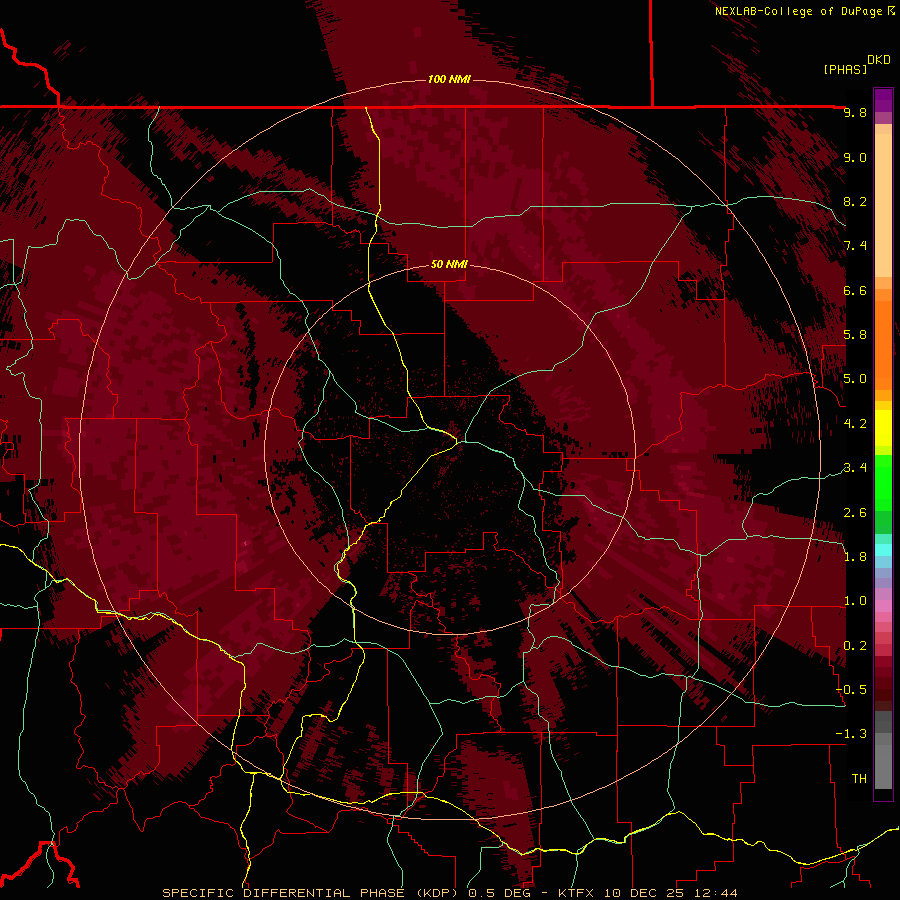Click the [PHAS] units label
Screen dimensions: 900x900
click(x=845, y=69)
